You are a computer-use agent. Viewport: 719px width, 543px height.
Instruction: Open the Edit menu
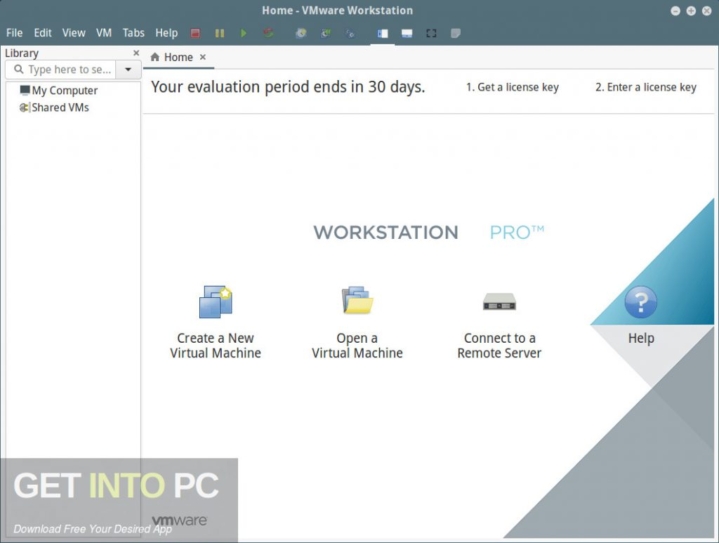(x=43, y=33)
